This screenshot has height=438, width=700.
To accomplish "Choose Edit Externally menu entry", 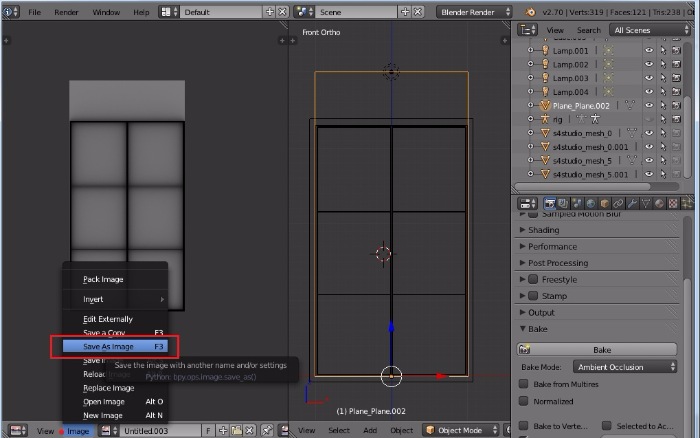I will (x=115, y=319).
